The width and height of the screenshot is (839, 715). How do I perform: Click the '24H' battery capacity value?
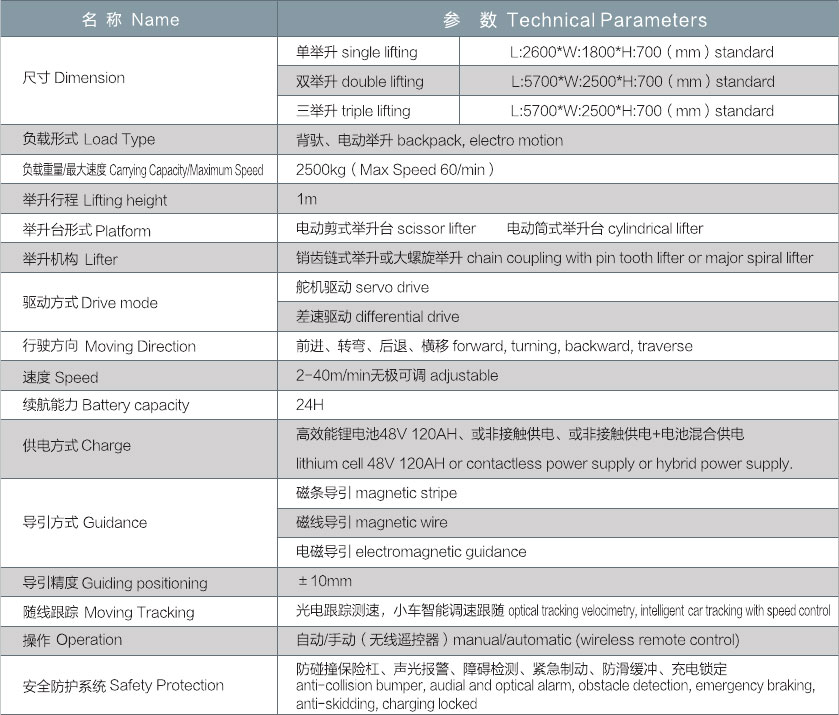coord(311,405)
